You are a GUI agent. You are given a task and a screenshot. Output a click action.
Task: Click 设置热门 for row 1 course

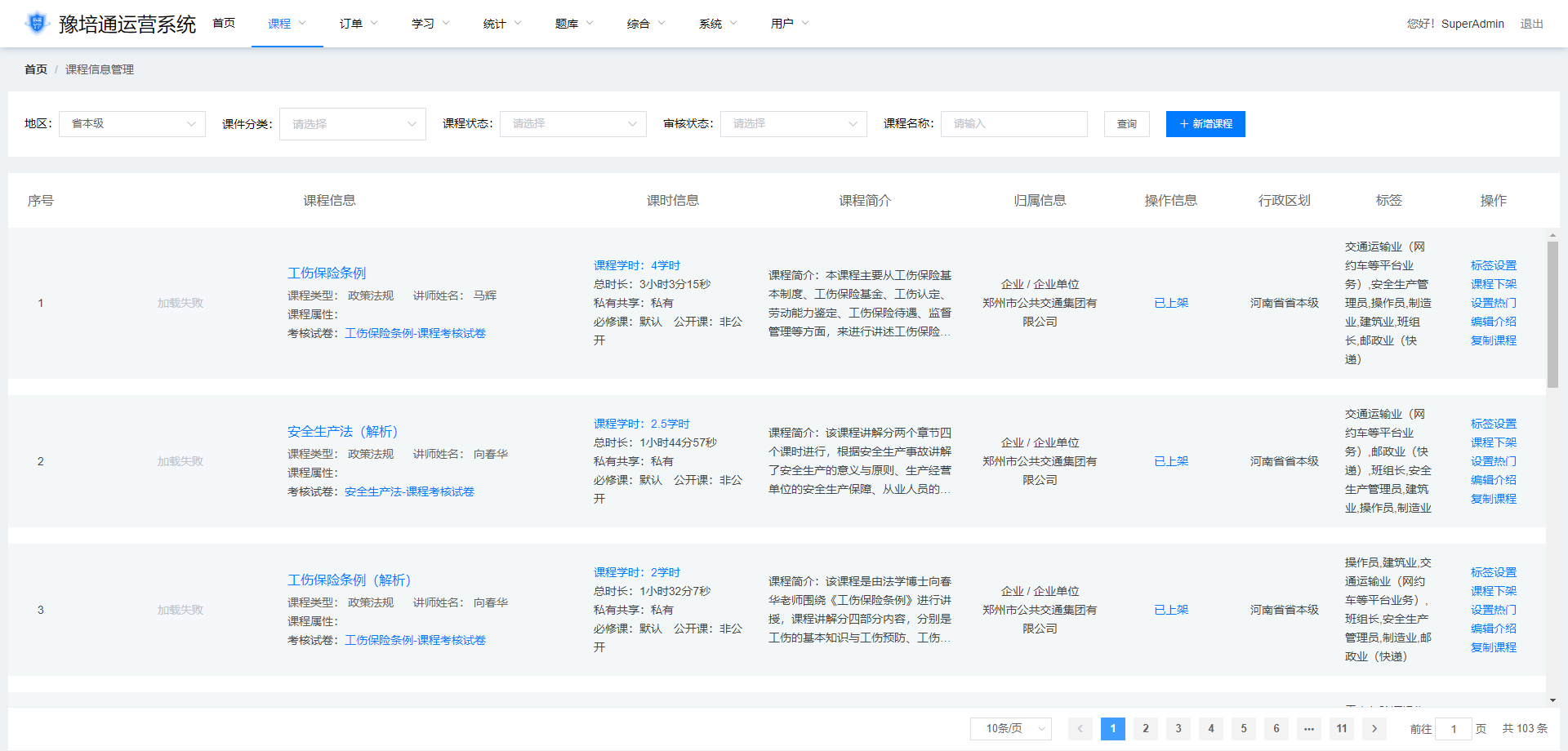coord(1494,303)
